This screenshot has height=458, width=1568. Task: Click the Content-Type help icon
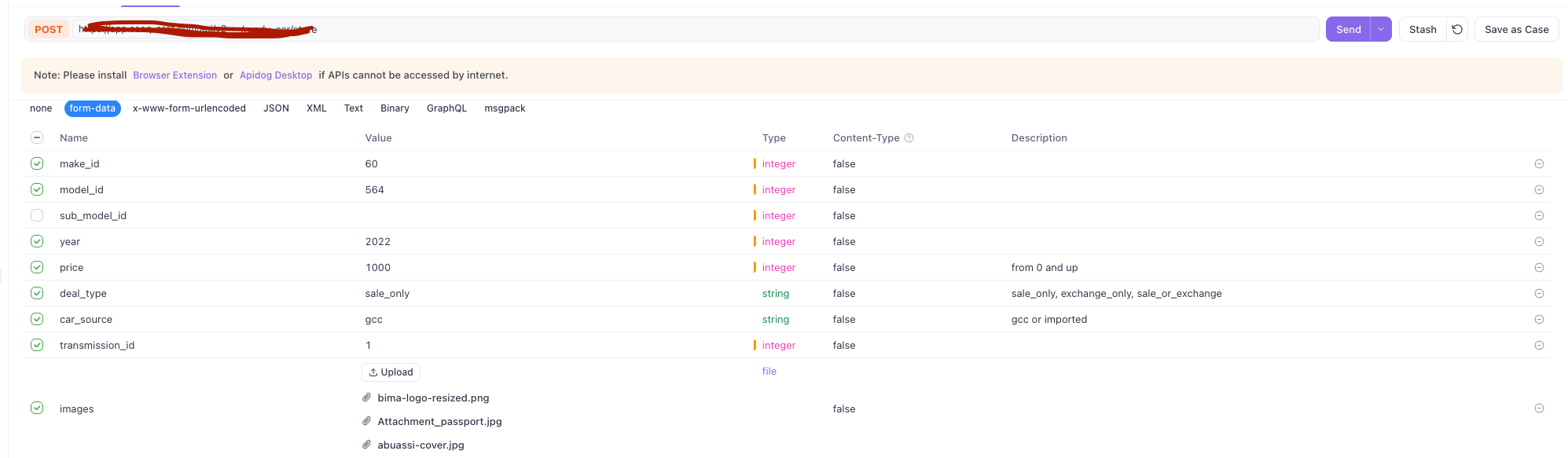tap(909, 138)
